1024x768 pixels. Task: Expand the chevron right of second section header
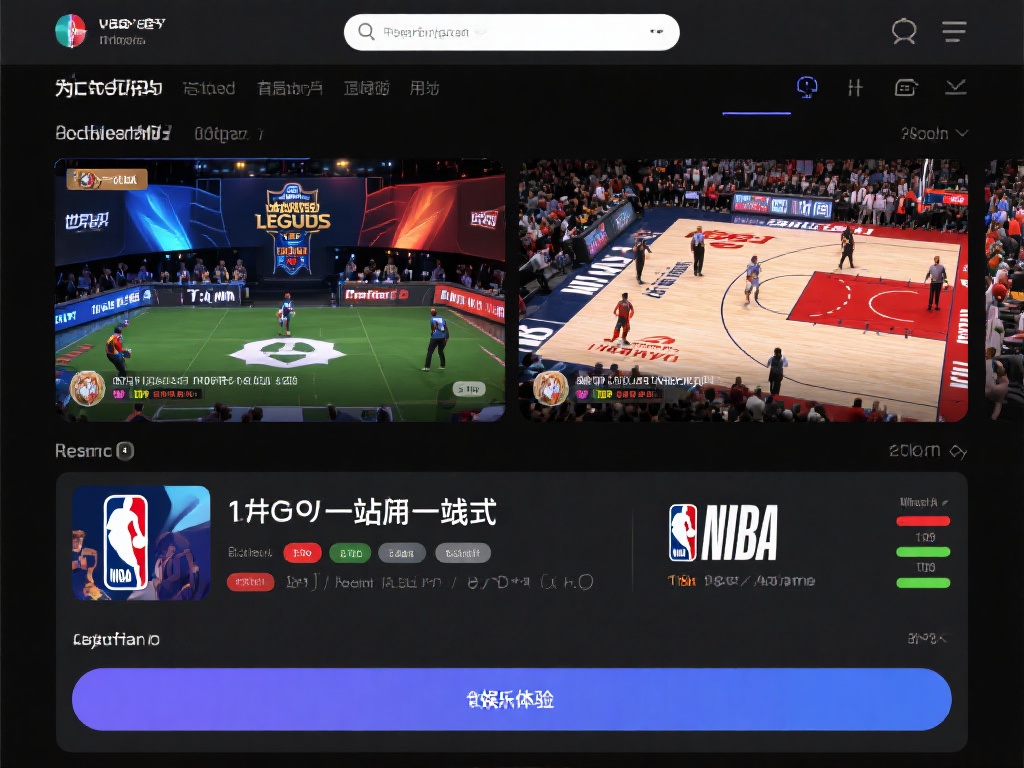point(958,452)
